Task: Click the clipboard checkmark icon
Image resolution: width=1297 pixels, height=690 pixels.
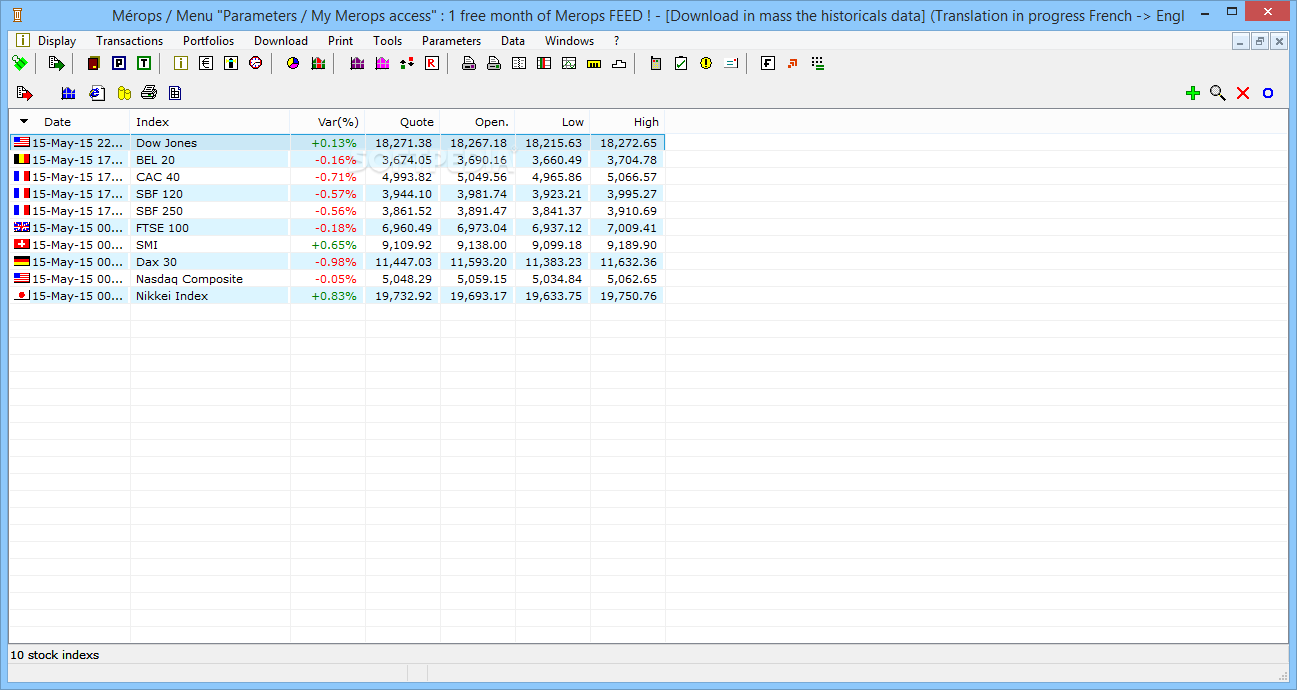Action: coord(681,63)
